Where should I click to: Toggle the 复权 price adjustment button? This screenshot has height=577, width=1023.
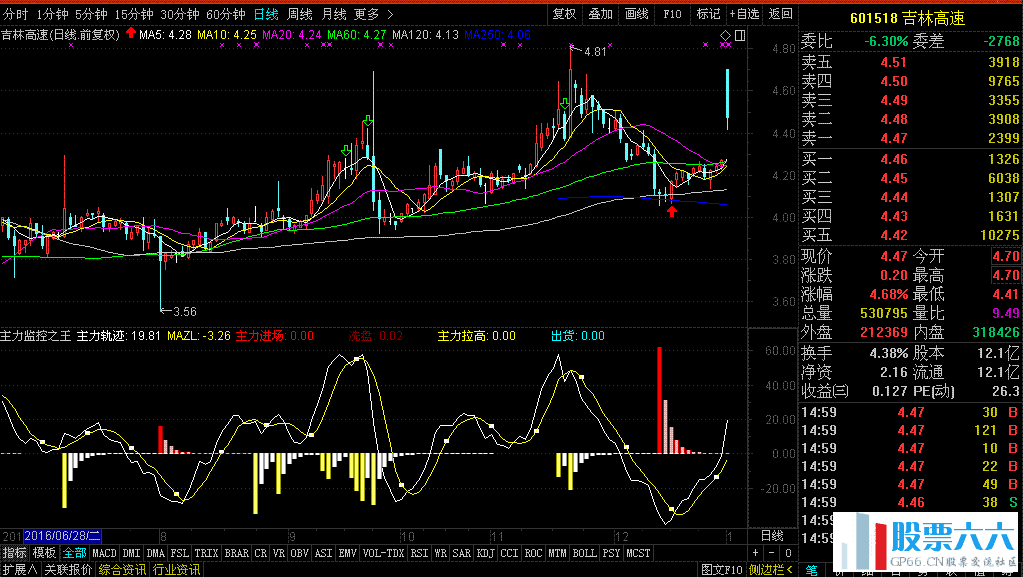564,14
